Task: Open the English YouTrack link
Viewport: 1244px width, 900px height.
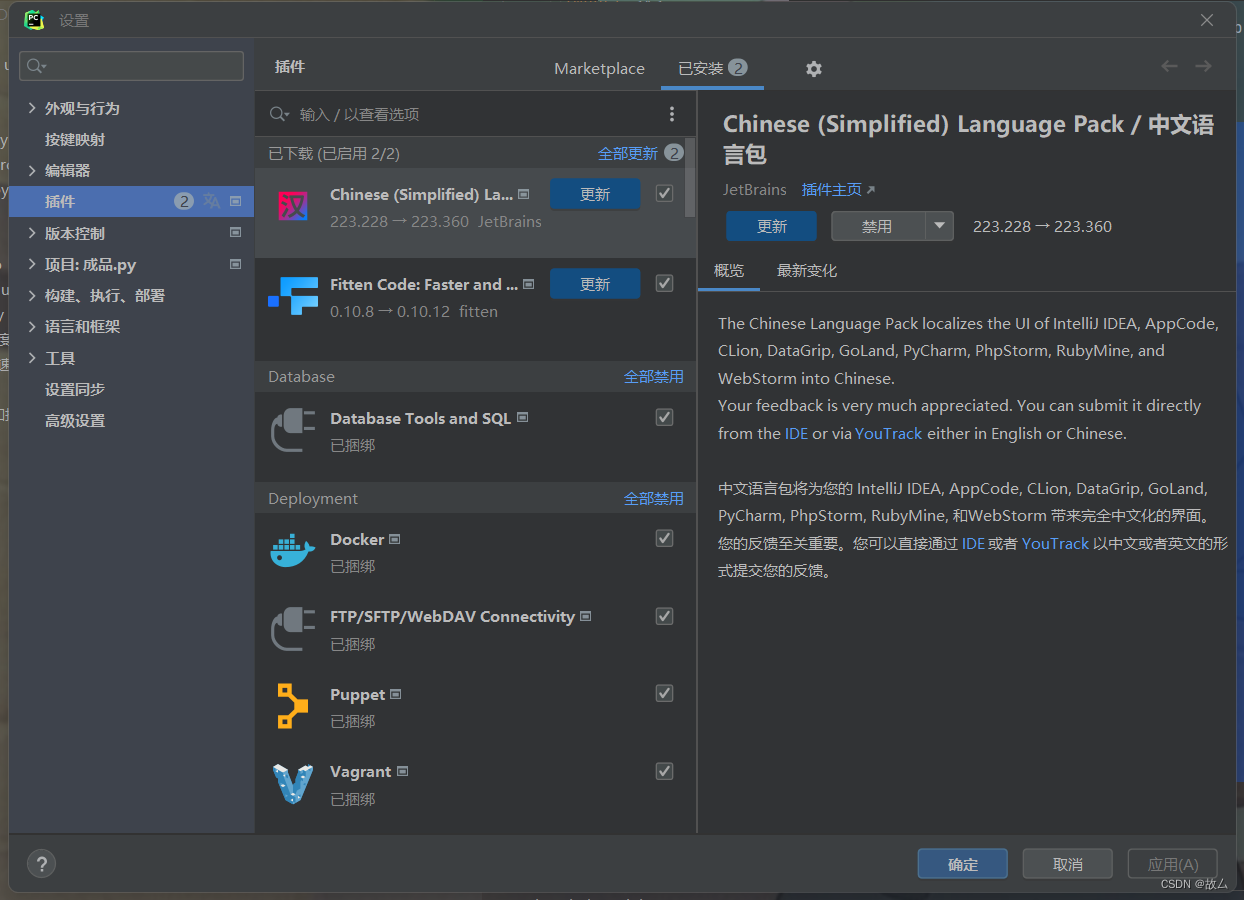Action: (889, 433)
